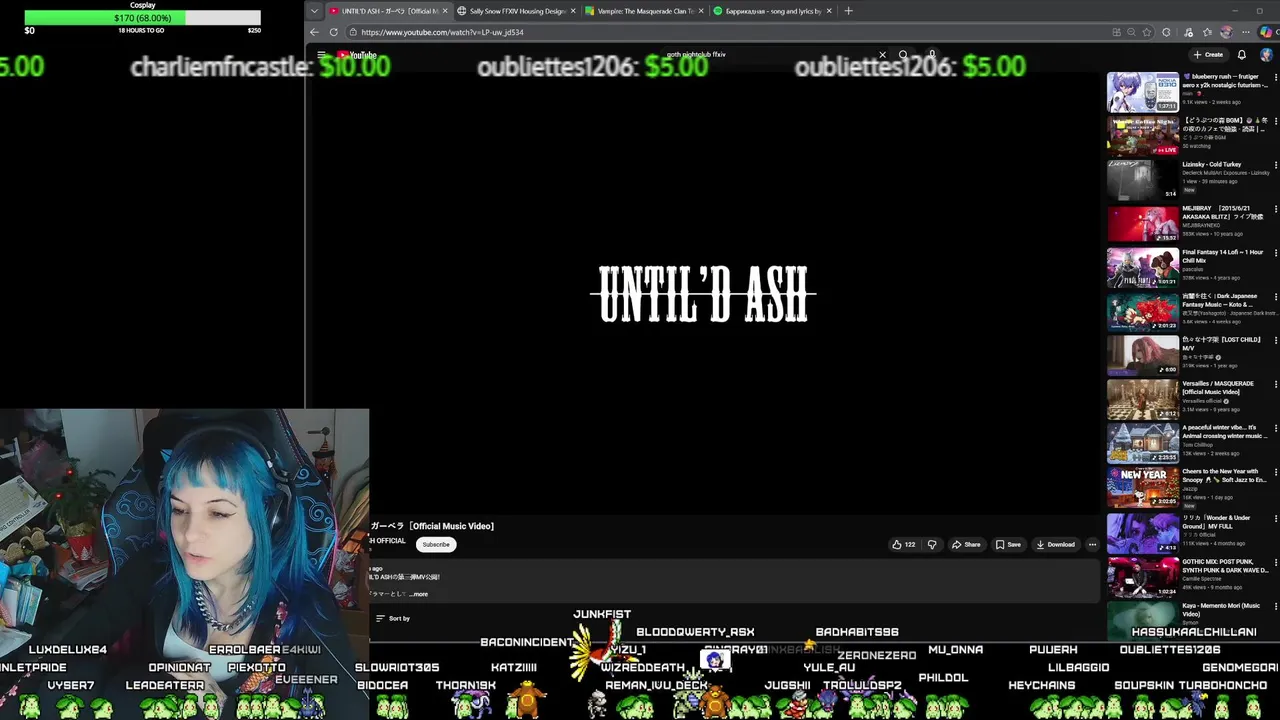Viewport: 1280px width, 720px height.
Task: Reload the page with refresh icon
Action: tap(333, 32)
